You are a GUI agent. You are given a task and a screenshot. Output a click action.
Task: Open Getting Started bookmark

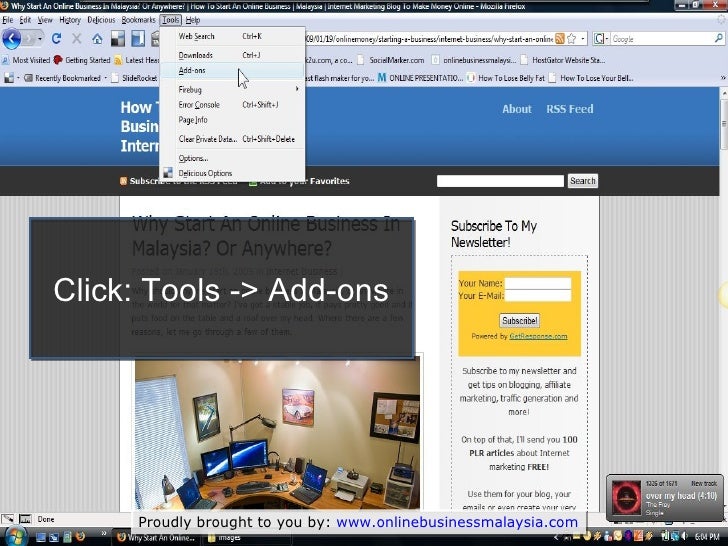pos(82,60)
